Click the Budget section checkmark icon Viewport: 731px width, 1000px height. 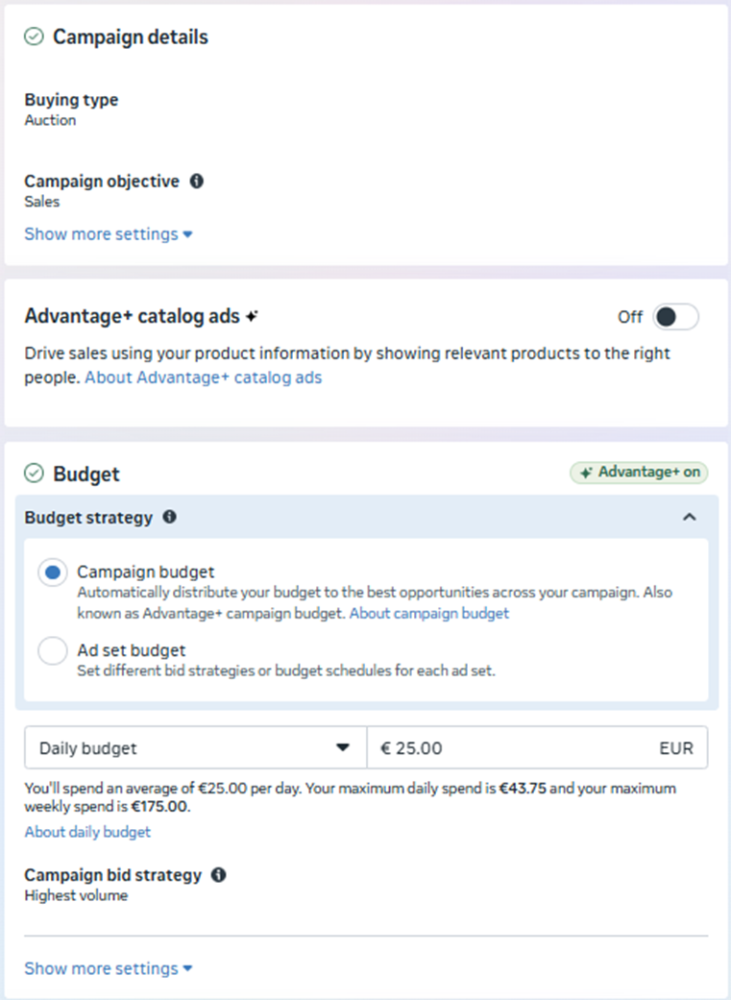34,473
